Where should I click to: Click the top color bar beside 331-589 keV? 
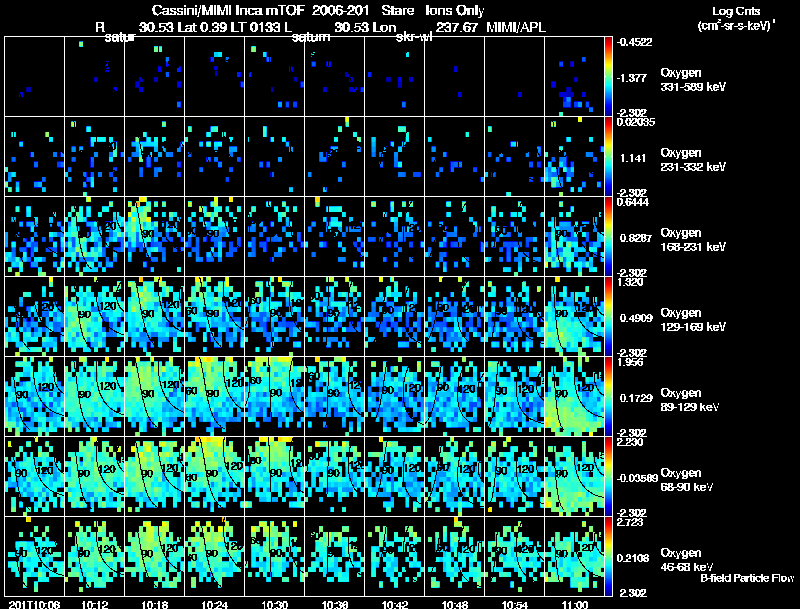click(608, 77)
